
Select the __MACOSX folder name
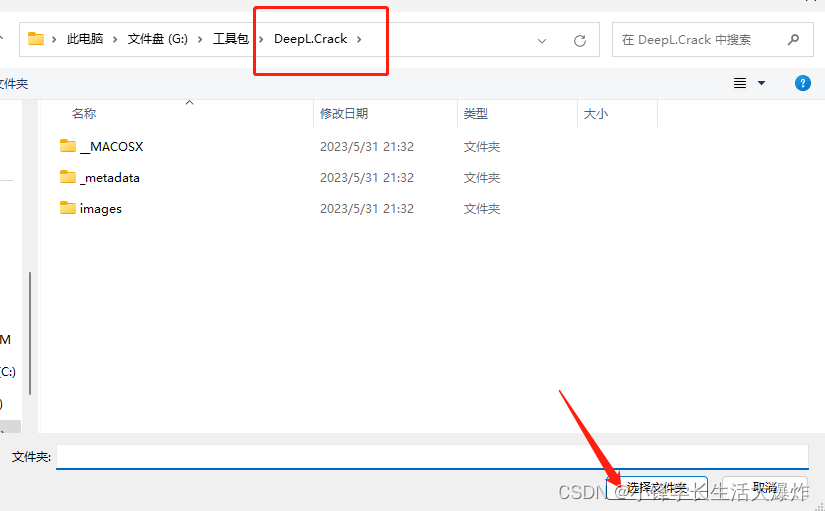[x=112, y=146]
